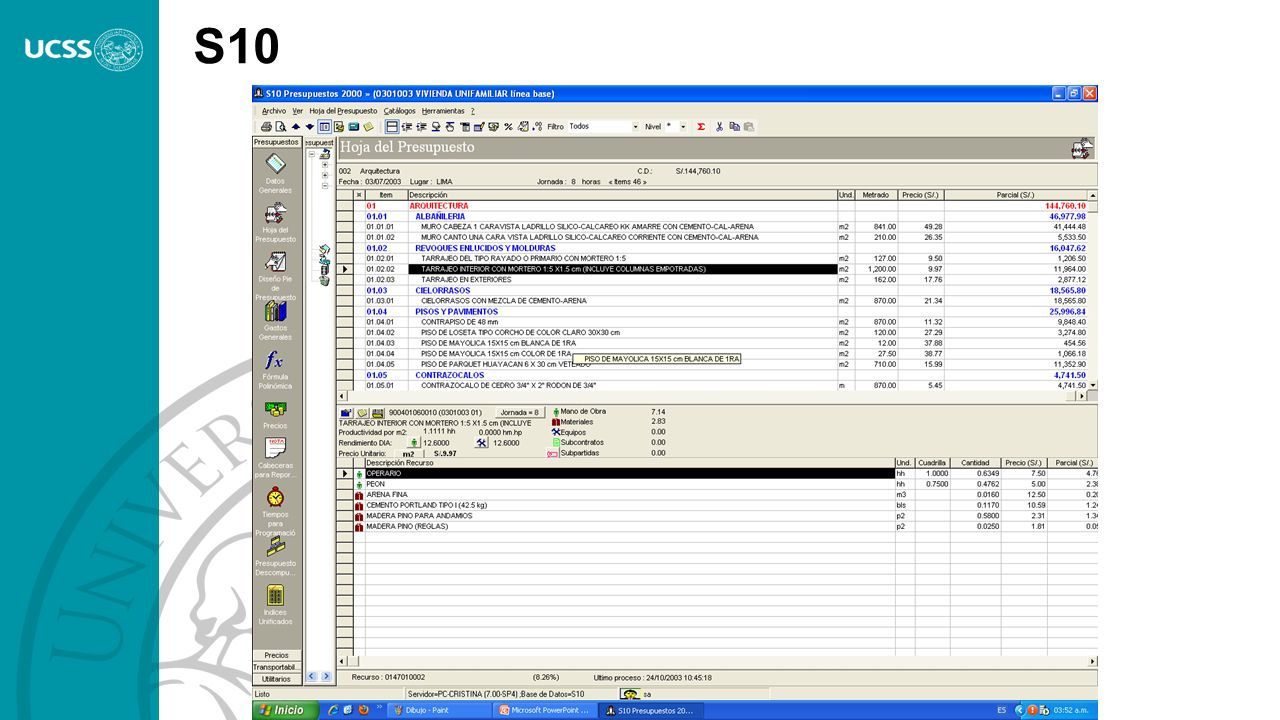Image resolution: width=1280 pixels, height=720 pixels.
Task: Open the Nivel dropdown
Action: [x=684, y=127]
